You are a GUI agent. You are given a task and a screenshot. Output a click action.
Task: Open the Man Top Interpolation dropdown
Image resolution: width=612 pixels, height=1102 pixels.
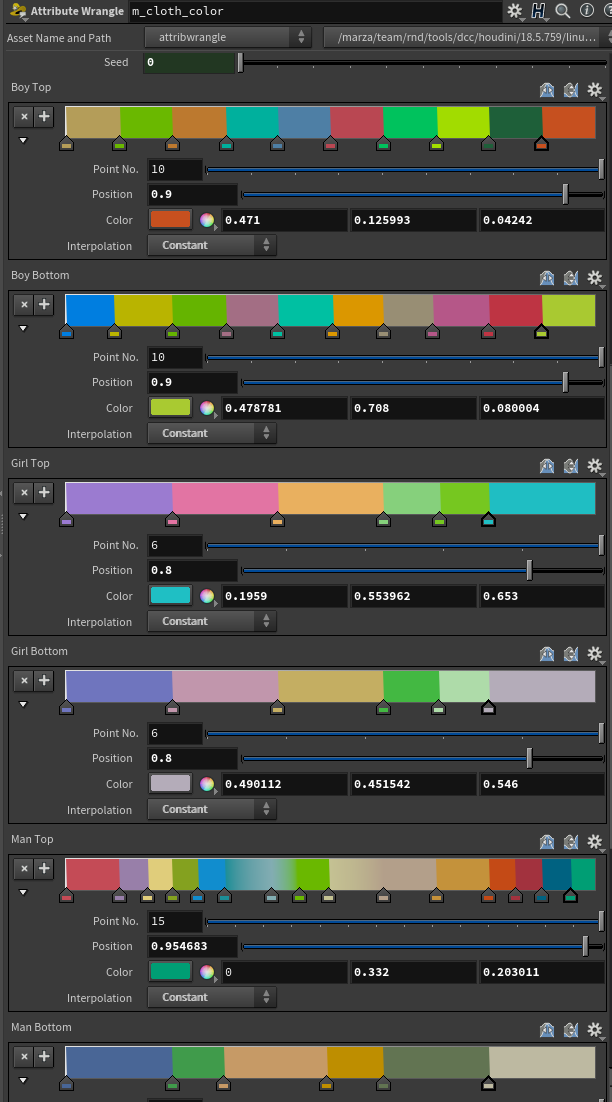coord(212,998)
